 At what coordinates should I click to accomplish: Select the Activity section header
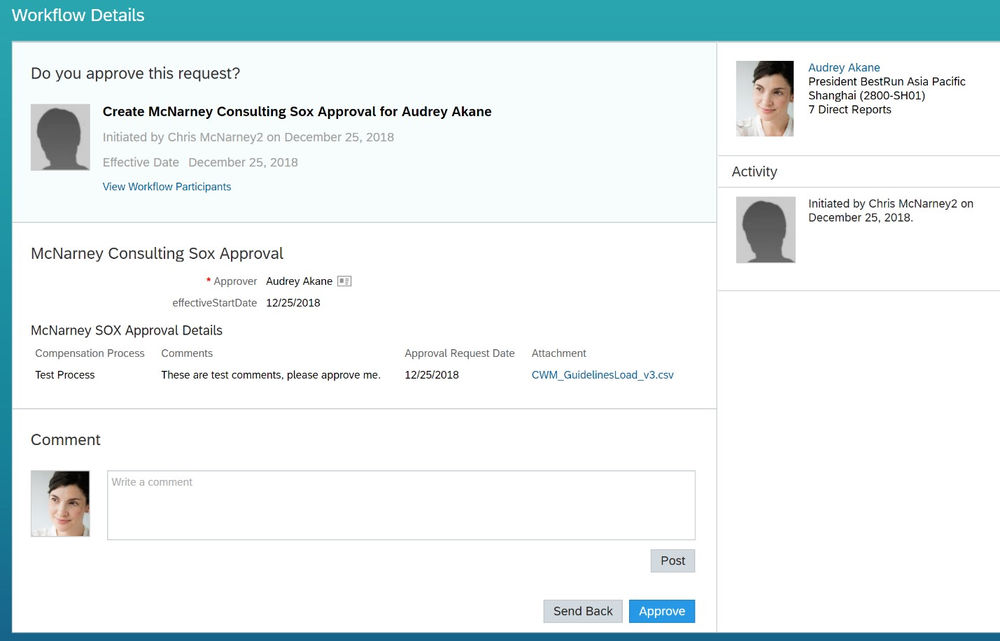(x=753, y=171)
